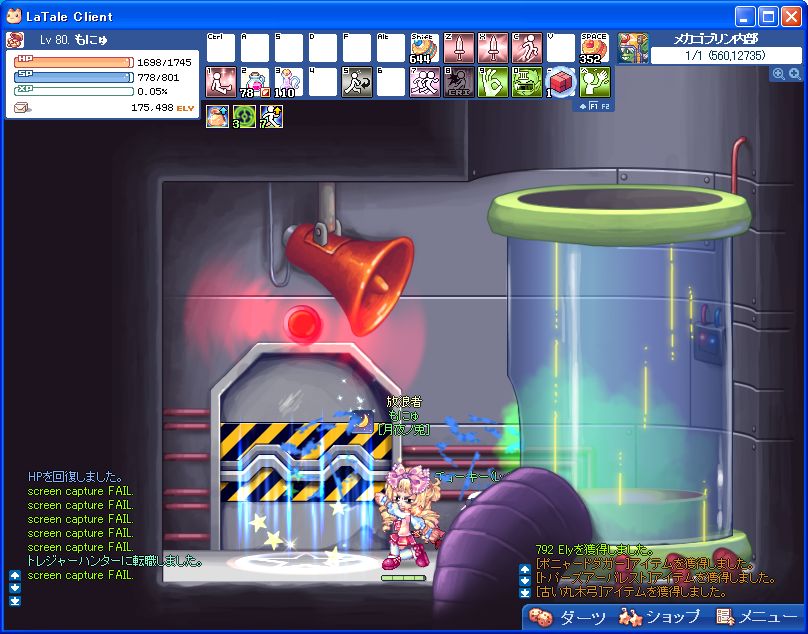This screenshot has width=808, height=634.
Task: Click the character name Lv 80 もにゅ
Action: pos(74,40)
